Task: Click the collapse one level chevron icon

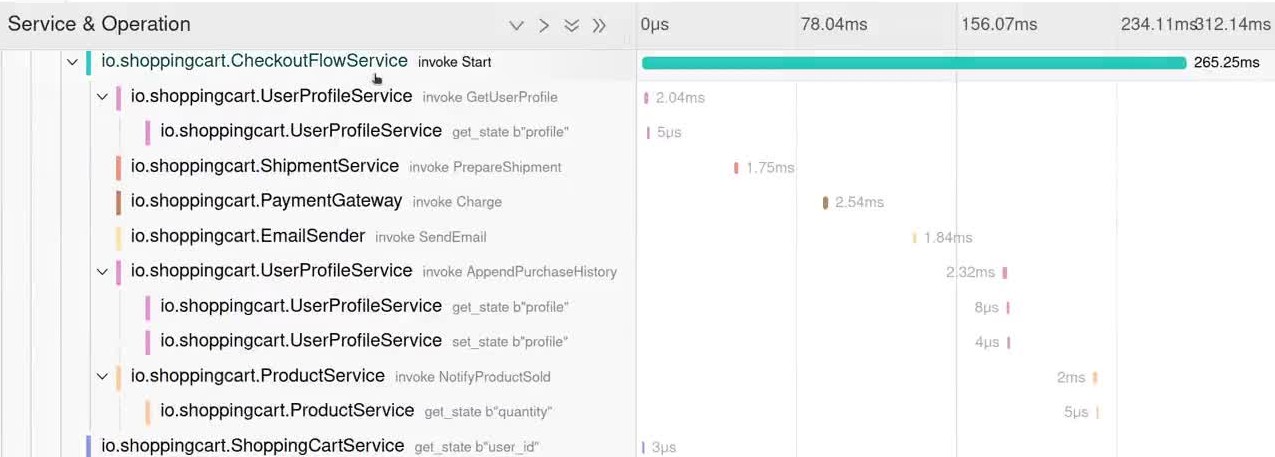Action: tap(544, 25)
